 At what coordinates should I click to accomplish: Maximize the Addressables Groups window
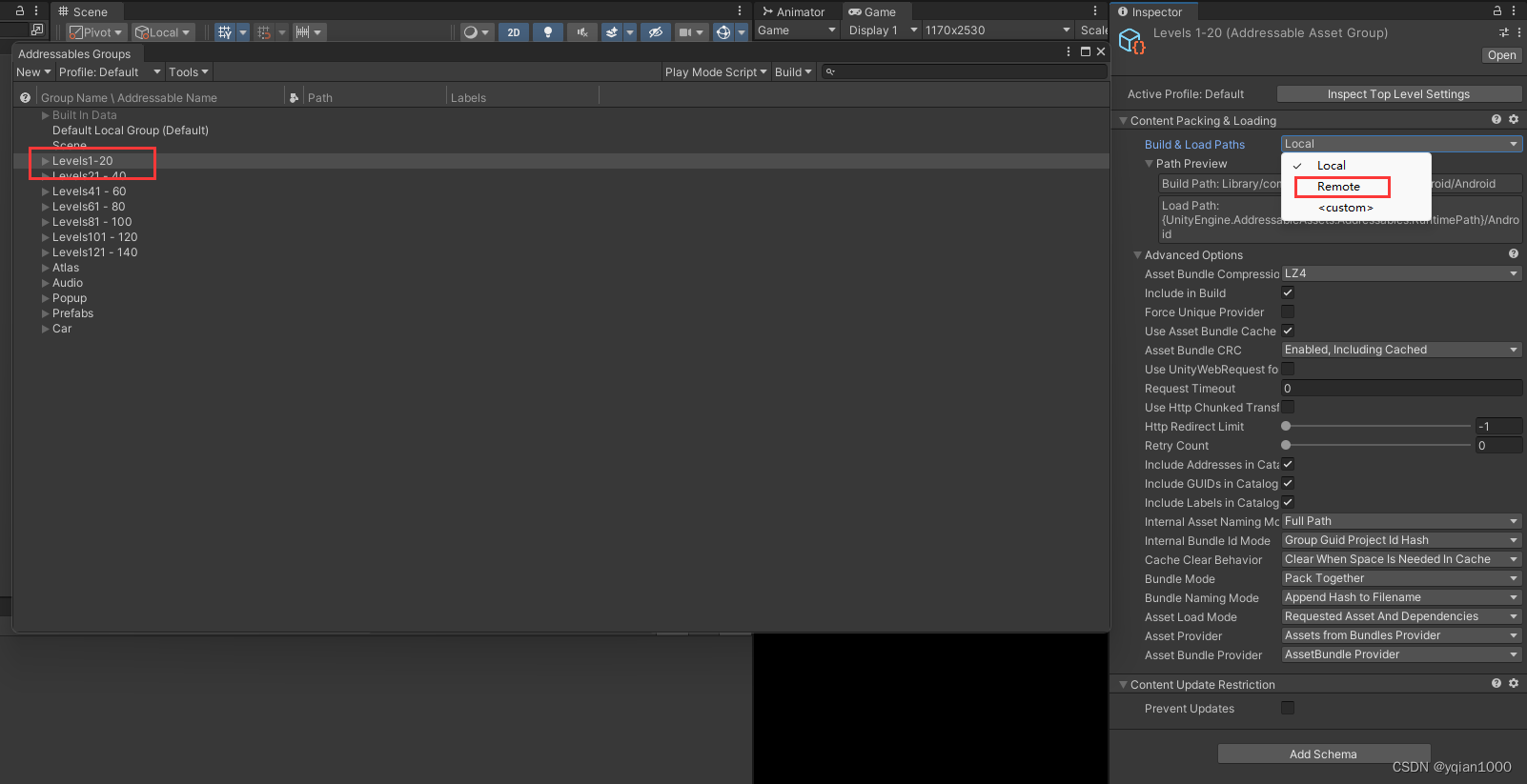pos(1085,51)
